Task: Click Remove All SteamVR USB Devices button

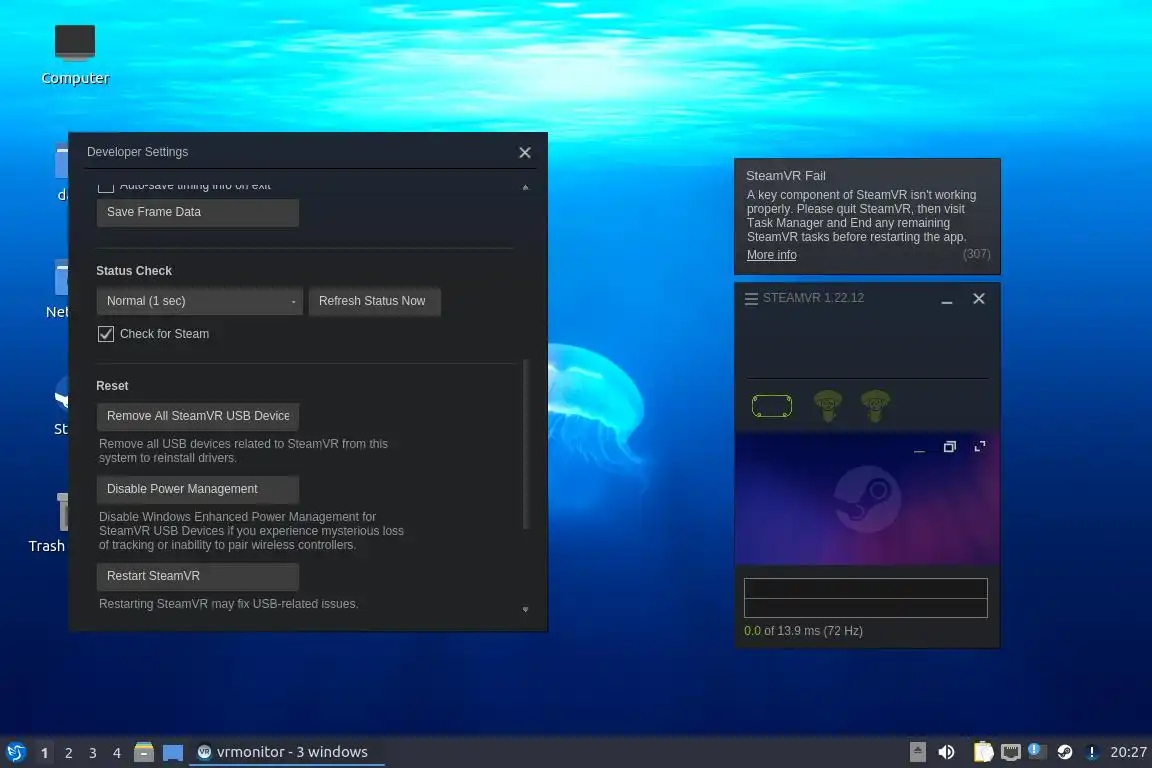Action: (198, 416)
